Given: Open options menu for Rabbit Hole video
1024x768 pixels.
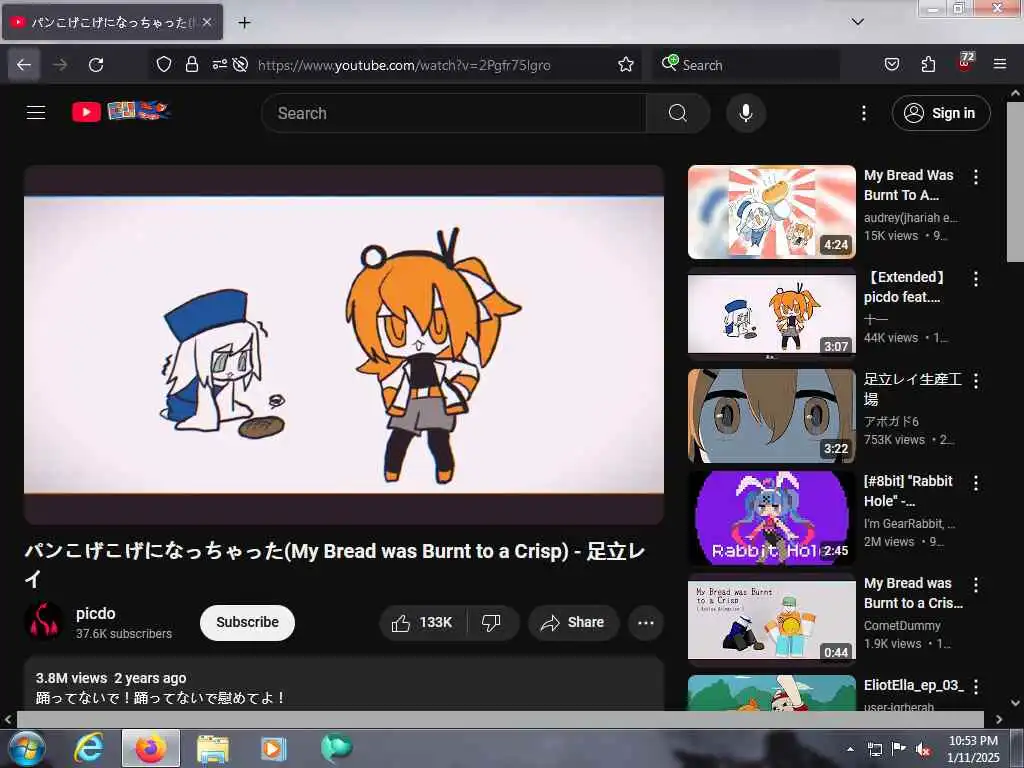Looking at the screenshot, I should point(976,483).
